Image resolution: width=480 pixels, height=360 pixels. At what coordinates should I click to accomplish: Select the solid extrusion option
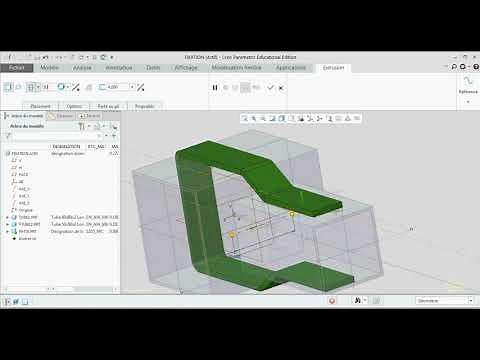point(8,87)
